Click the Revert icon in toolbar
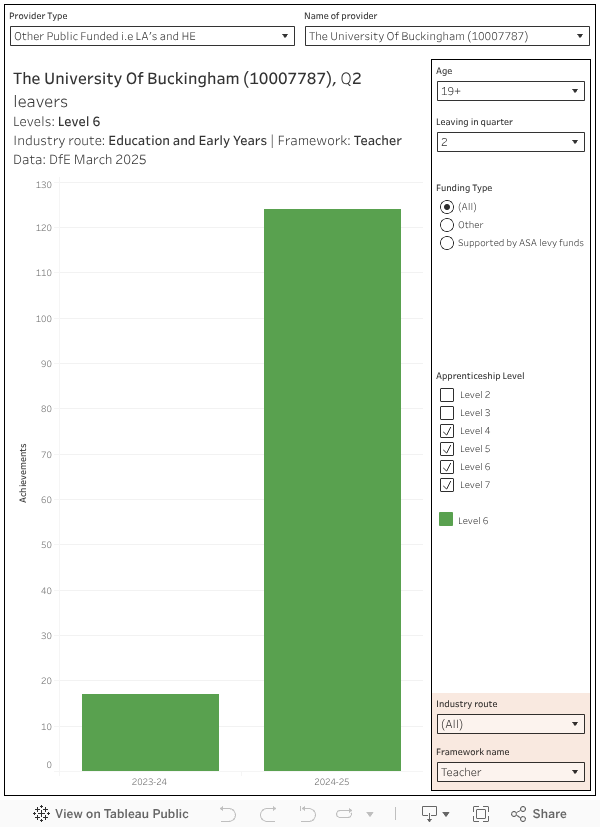This screenshot has width=600, height=827. point(308,813)
